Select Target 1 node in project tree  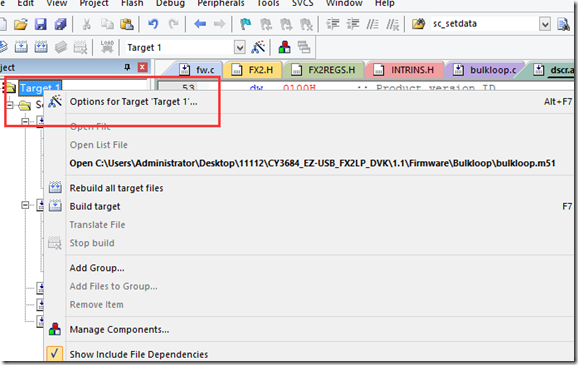(40, 88)
